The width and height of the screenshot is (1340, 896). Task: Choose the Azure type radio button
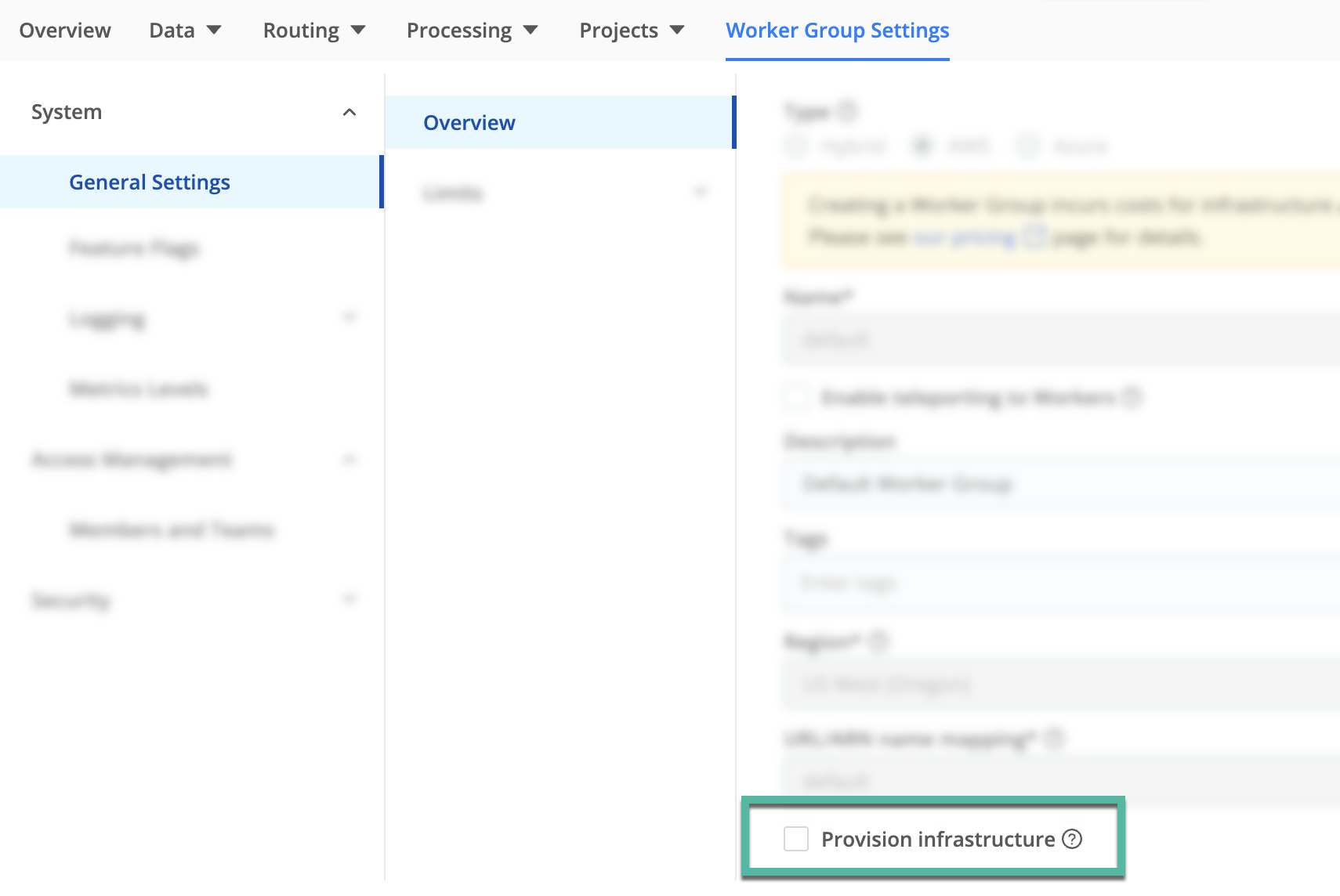1027,146
